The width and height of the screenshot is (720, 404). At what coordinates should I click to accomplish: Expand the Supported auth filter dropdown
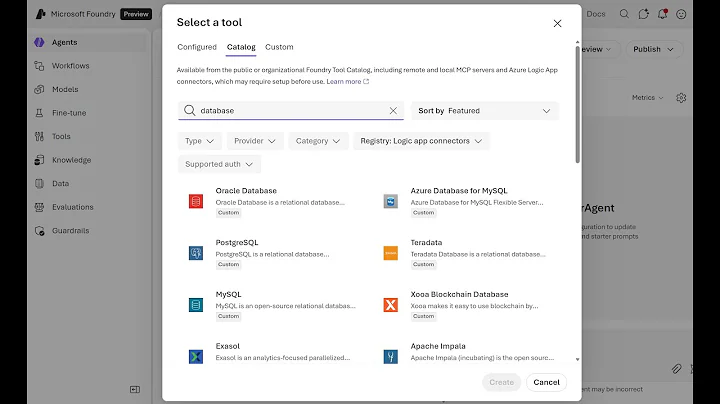pyautogui.click(x=219, y=164)
